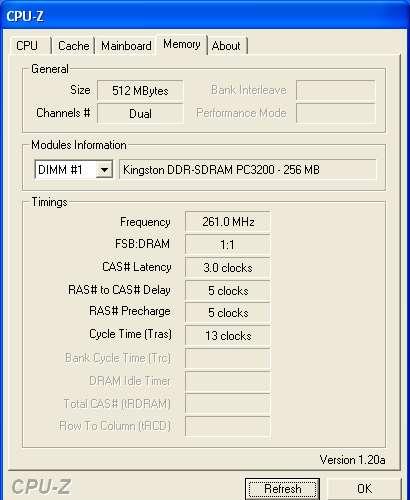Click the CAS# Latency label
The image size is (410, 500).
(137, 267)
